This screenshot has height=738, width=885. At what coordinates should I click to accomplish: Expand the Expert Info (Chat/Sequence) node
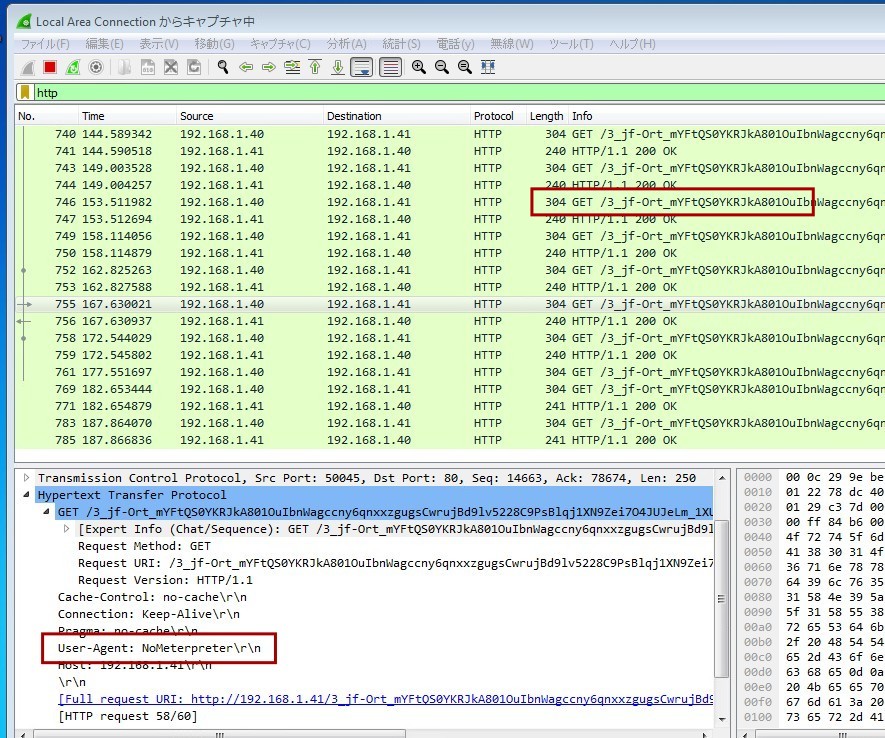coord(67,529)
